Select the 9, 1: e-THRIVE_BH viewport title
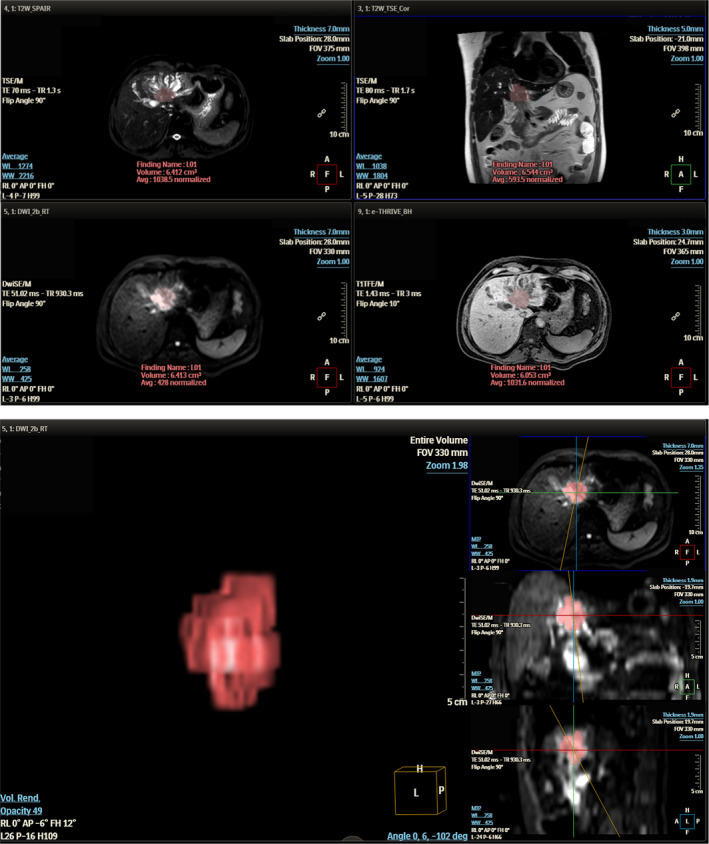This screenshot has height=844, width=709. pos(384,212)
